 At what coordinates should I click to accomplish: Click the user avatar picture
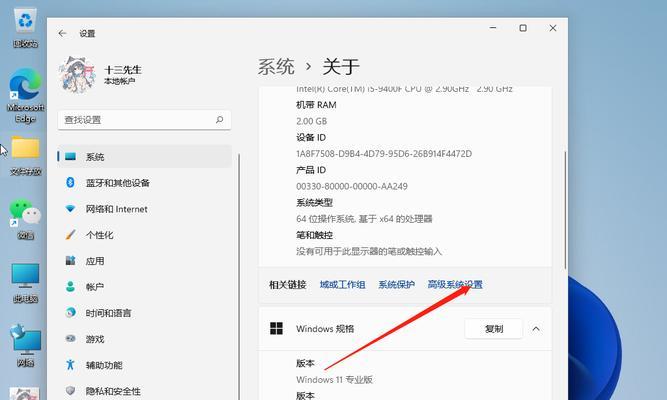[x=77, y=75]
